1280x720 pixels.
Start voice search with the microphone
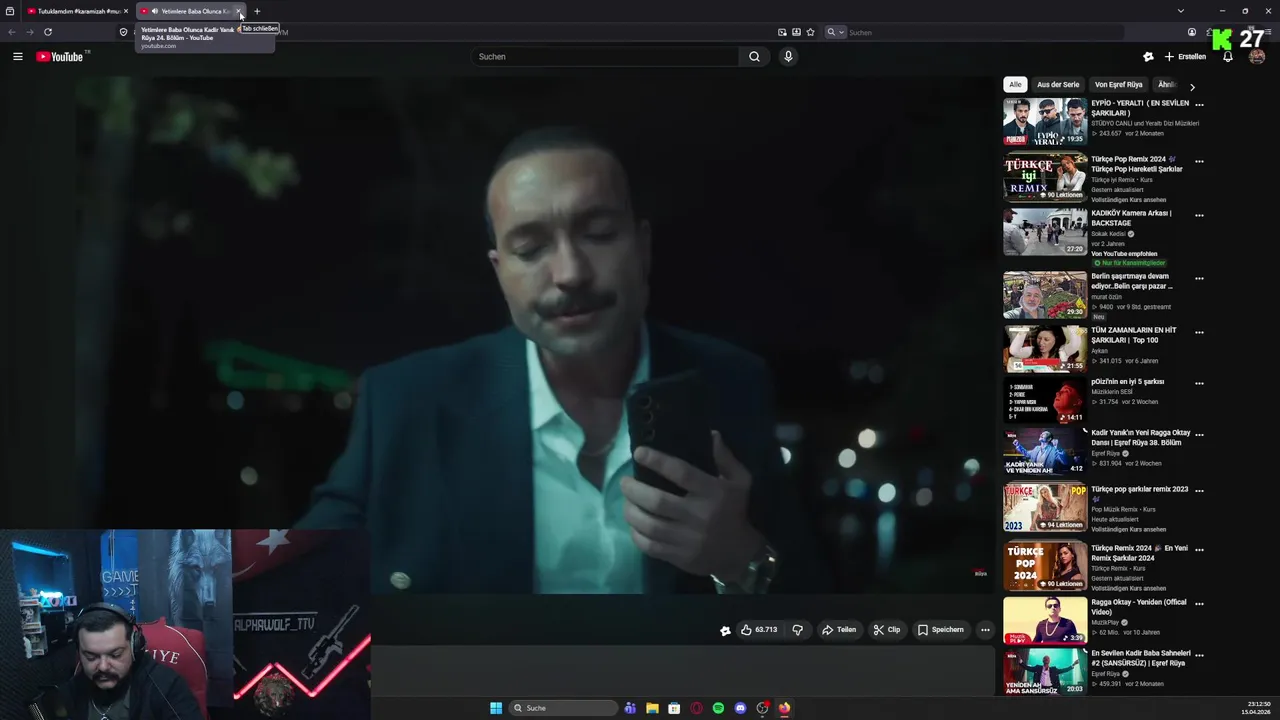(x=788, y=57)
